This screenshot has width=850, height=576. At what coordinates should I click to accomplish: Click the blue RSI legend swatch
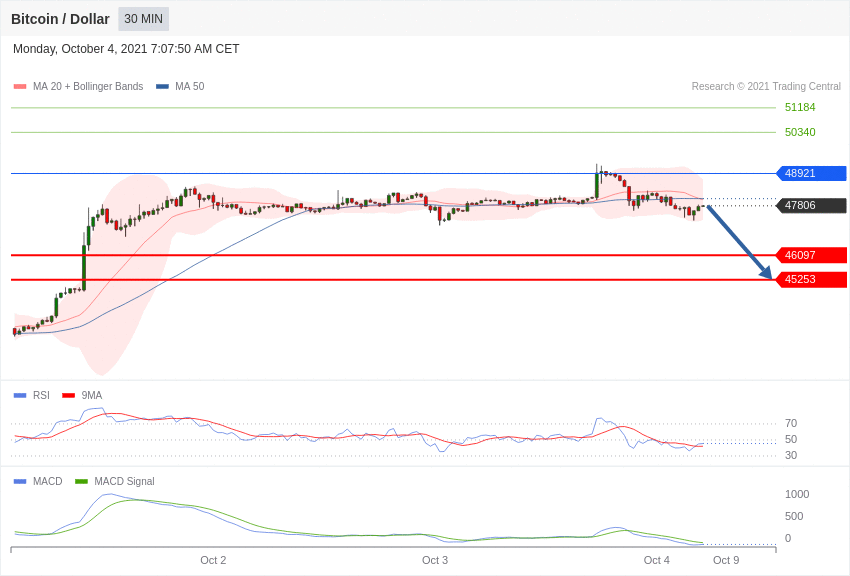pyautogui.click(x=20, y=396)
